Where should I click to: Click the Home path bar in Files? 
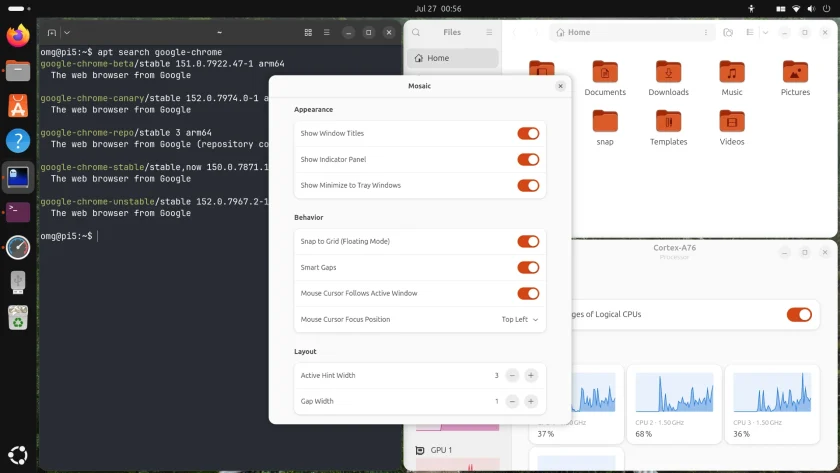(632, 32)
